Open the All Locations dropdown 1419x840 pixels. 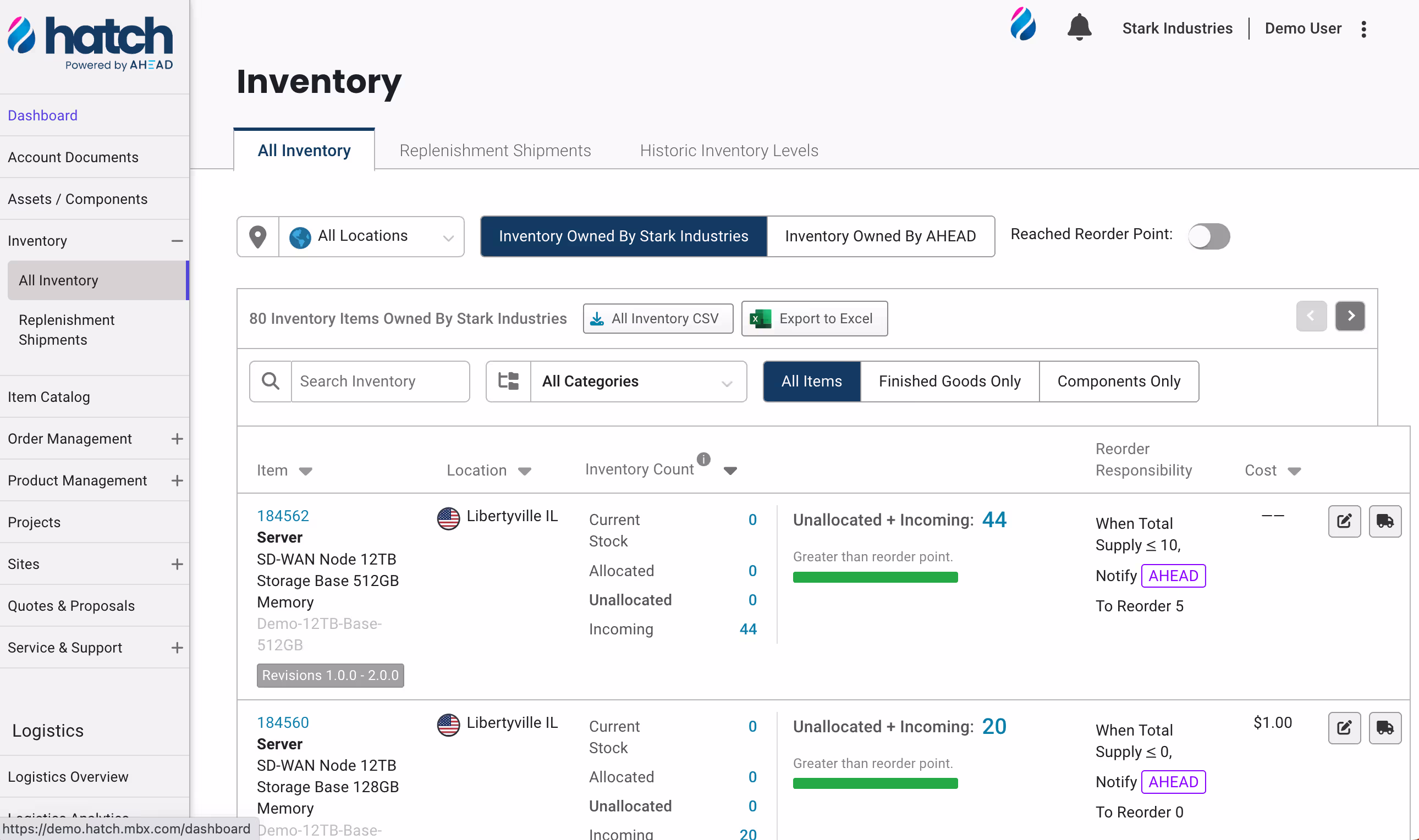pyautogui.click(x=371, y=236)
